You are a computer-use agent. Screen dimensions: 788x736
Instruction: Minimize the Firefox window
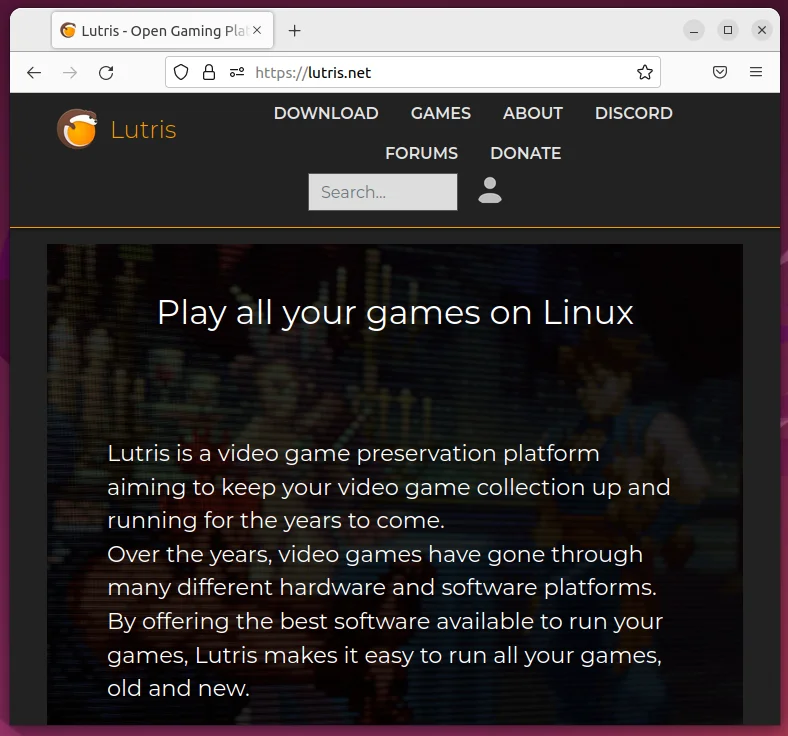point(694,31)
